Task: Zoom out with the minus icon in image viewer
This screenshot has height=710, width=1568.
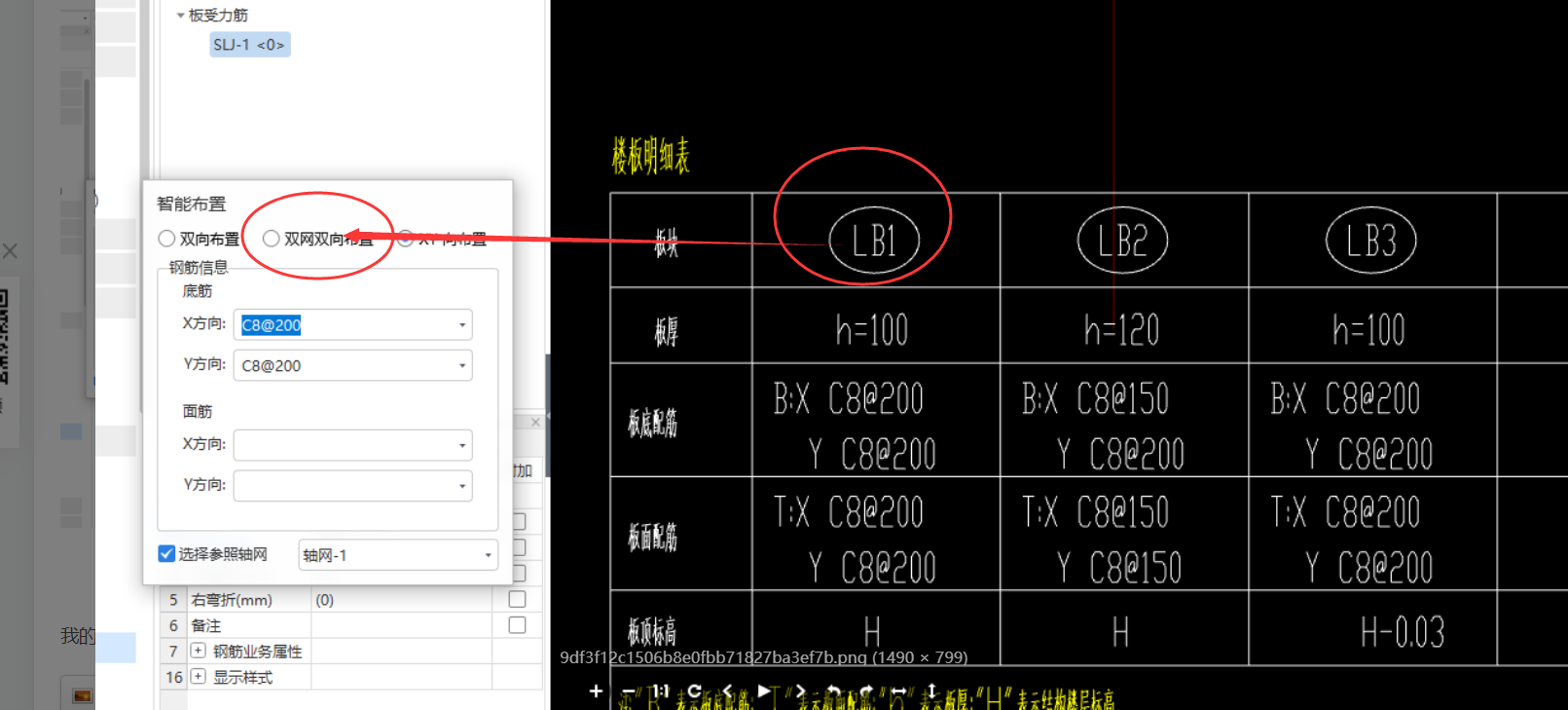Action: (x=628, y=691)
